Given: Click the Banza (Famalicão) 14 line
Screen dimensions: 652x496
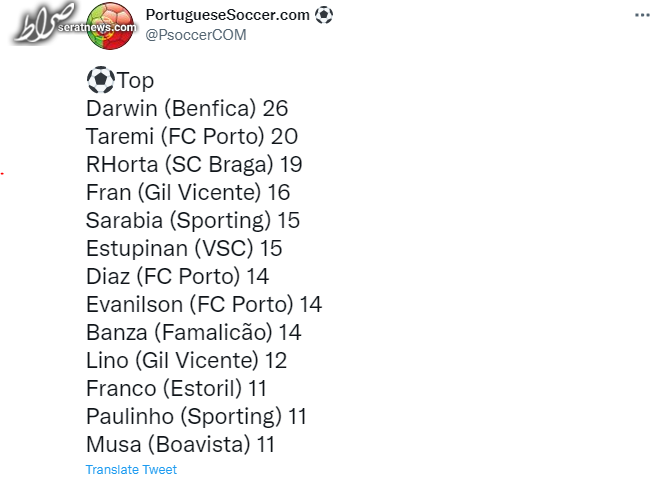Looking at the screenshot, I should coord(193,333).
